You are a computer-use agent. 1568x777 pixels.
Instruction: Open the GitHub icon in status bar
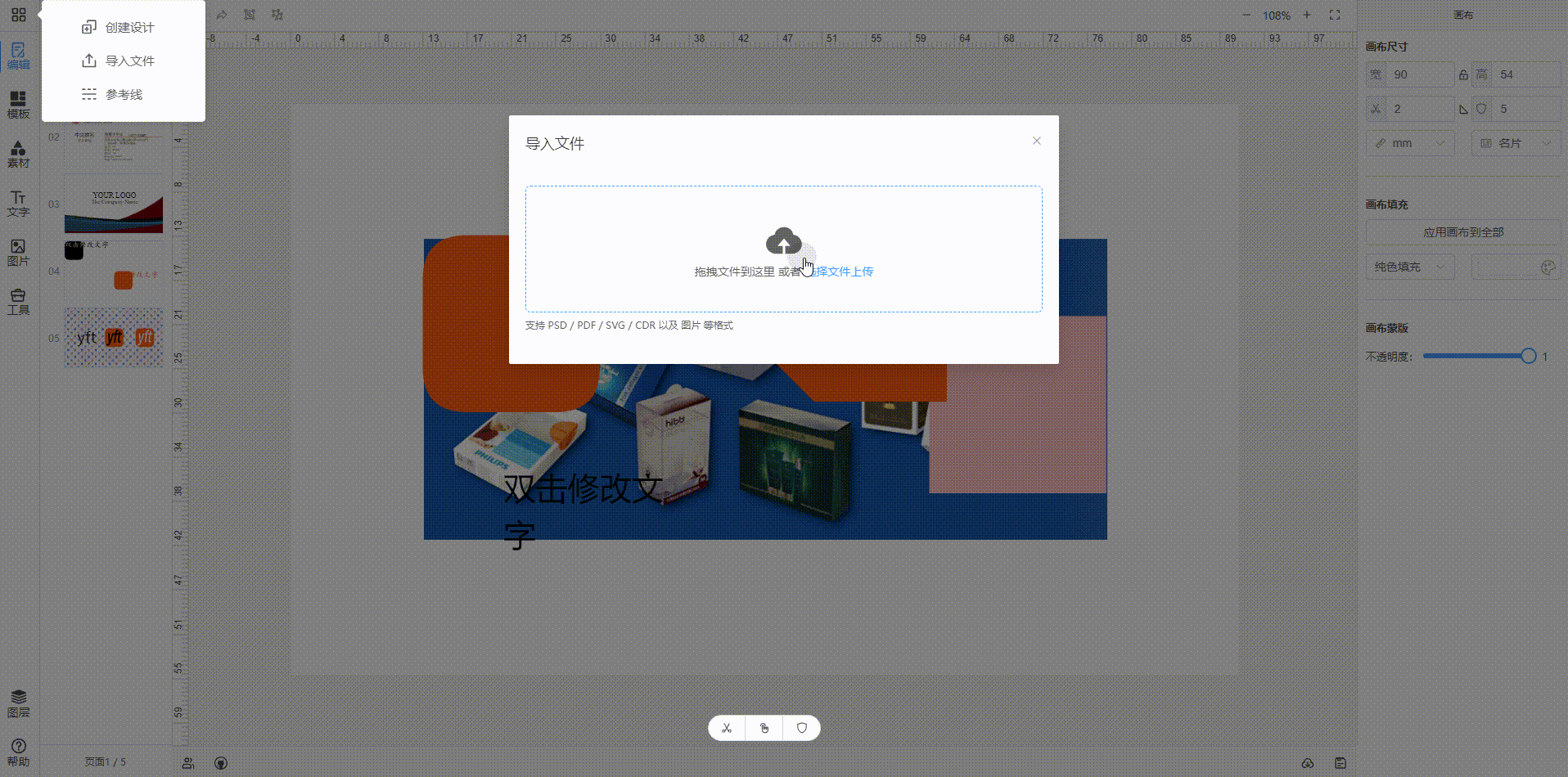(221, 763)
